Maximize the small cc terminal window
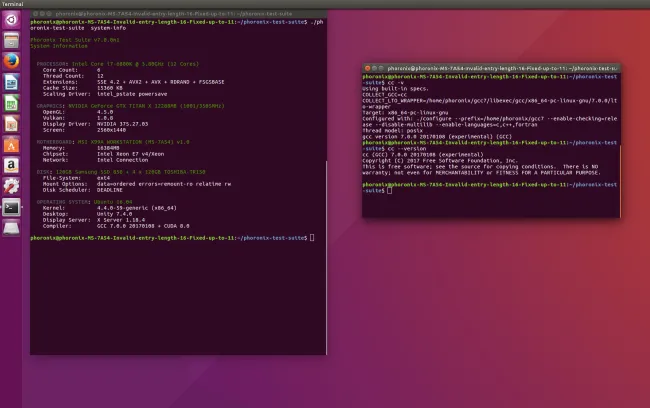 coord(381,68)
